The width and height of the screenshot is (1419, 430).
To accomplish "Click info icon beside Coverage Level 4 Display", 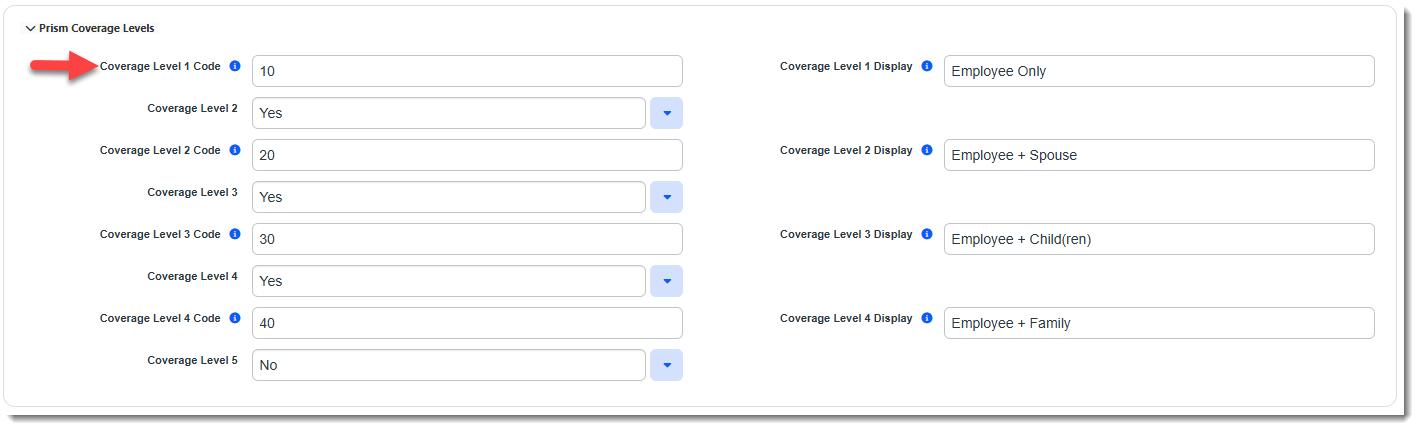I will pyautogui.click(x=927, y=318).
